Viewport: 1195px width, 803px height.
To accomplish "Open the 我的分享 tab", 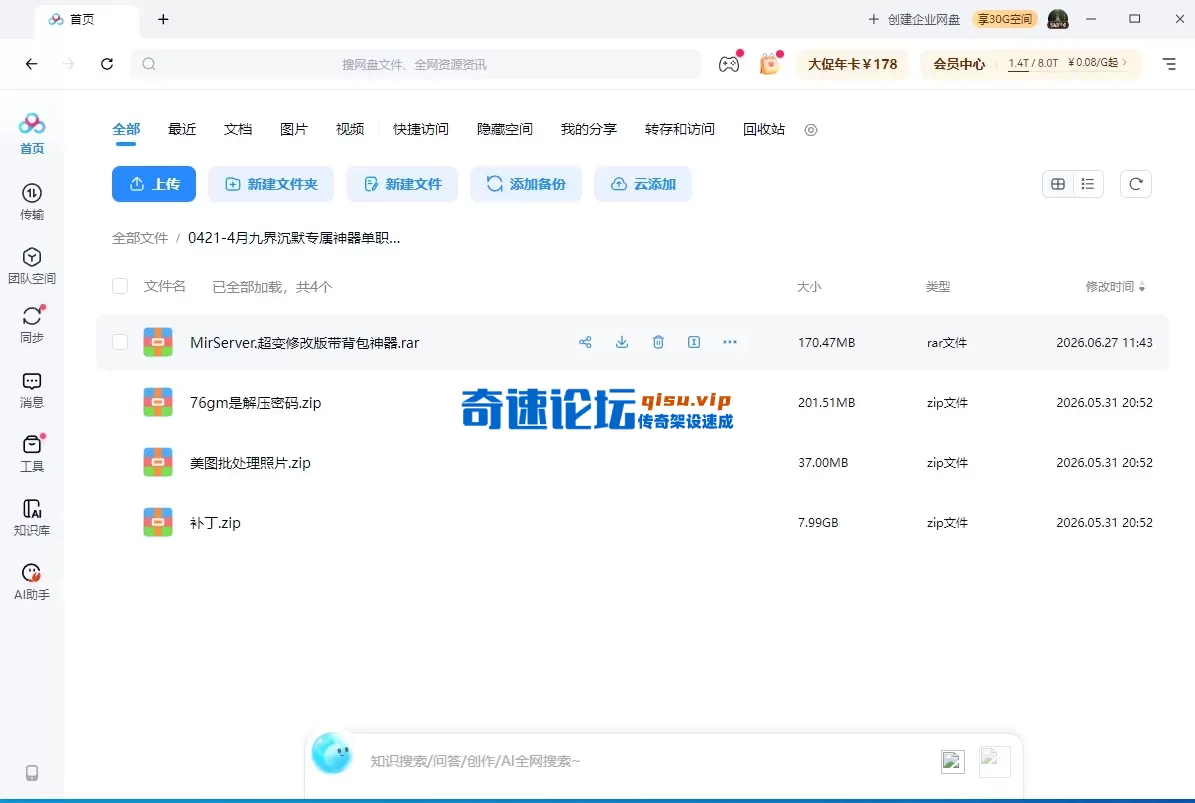I will tap(588, 130).
